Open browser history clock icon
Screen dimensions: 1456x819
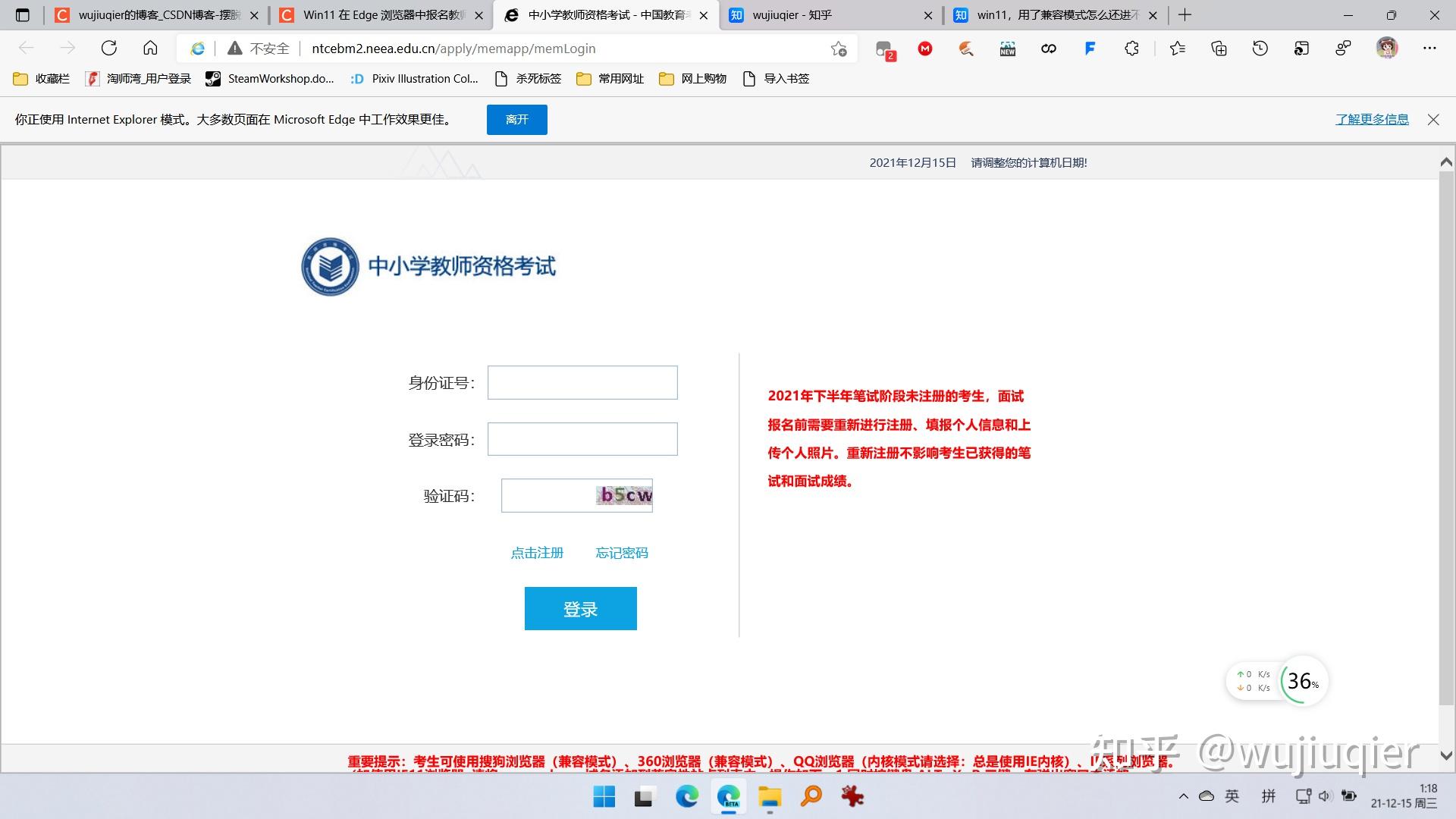click(x=1260, y=49)
